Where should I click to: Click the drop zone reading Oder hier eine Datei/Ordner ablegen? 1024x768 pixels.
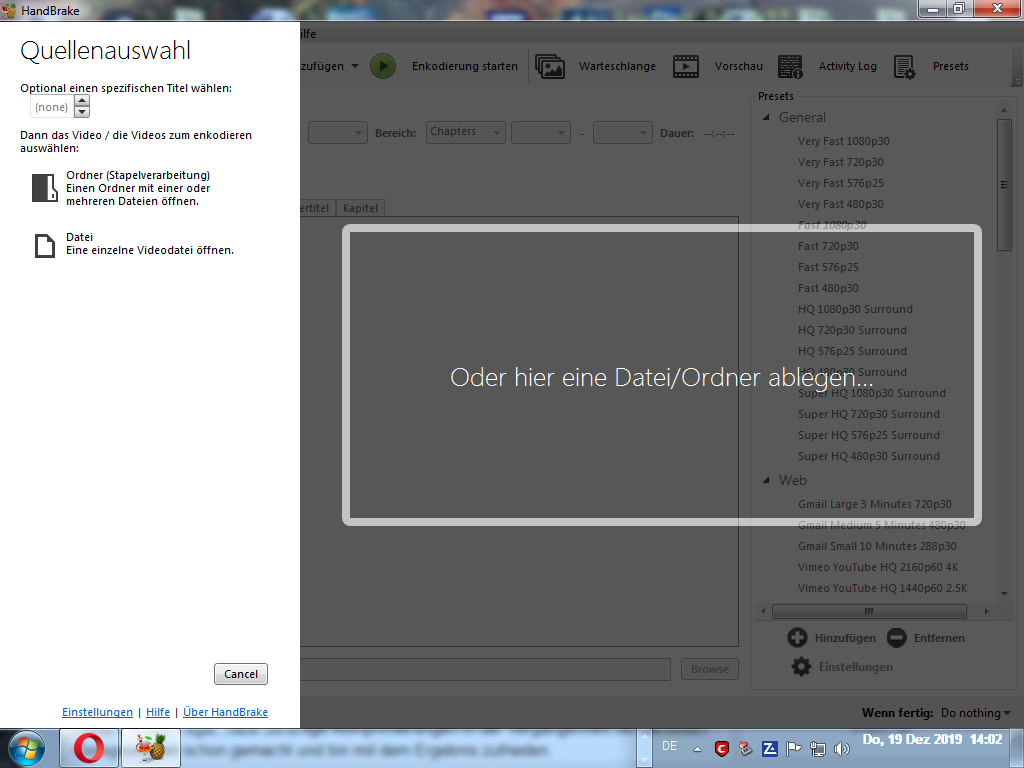coord(662,376)
